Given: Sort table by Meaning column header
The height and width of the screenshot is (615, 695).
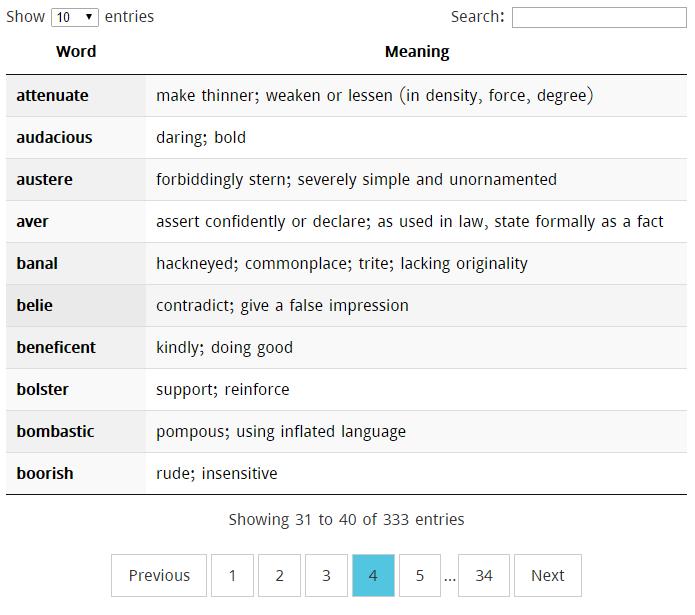Looking at the screenshot, I should (416, 52).
